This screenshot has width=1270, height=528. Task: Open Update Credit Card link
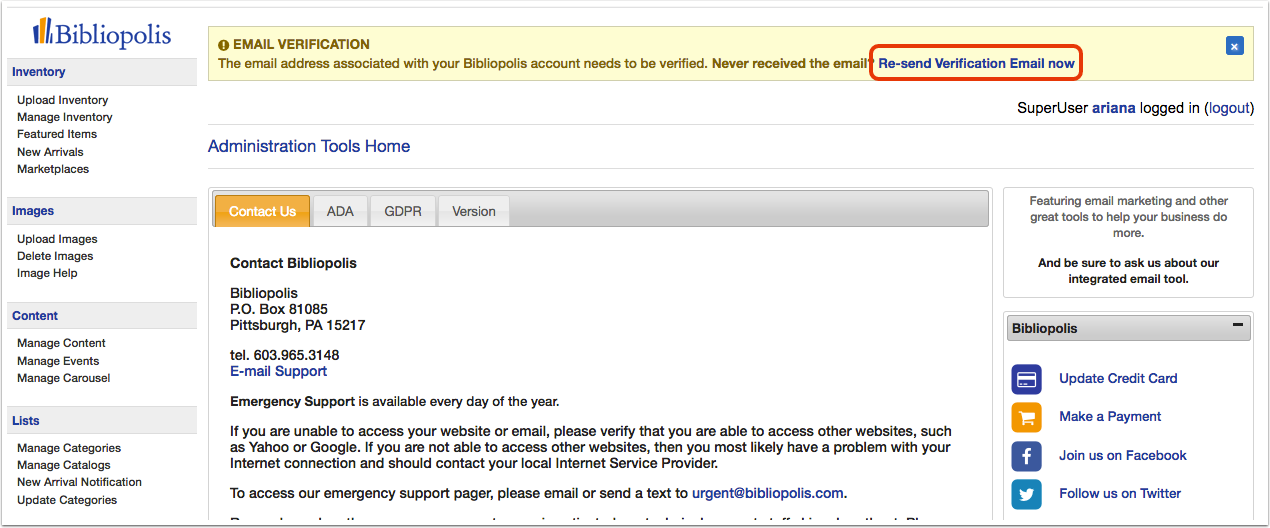pyautogui.click(x=1118, y=378)
